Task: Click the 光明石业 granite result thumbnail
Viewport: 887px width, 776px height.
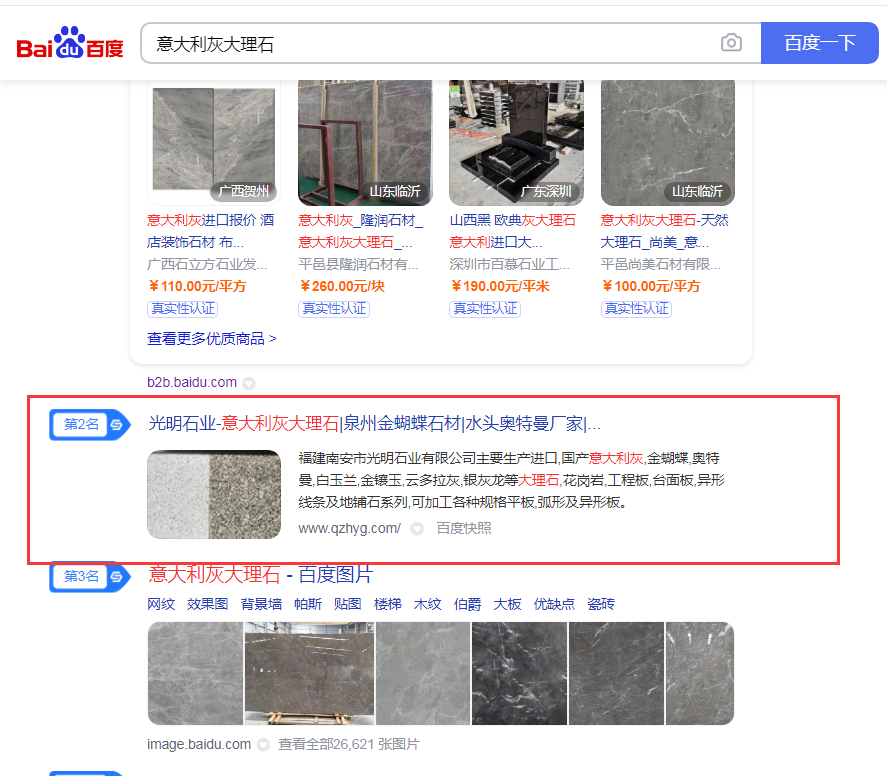Action: pos(214,495)
